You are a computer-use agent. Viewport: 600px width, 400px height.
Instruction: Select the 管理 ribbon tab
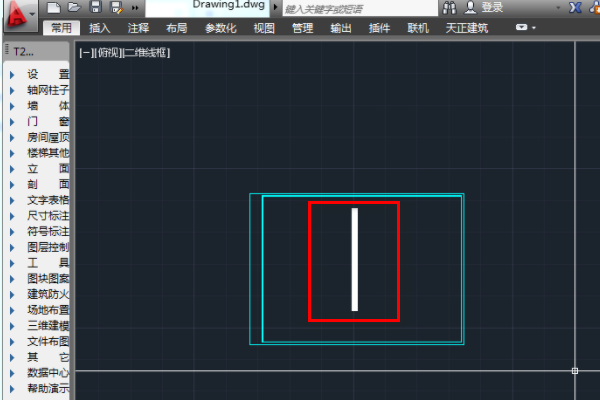point(302,28)
